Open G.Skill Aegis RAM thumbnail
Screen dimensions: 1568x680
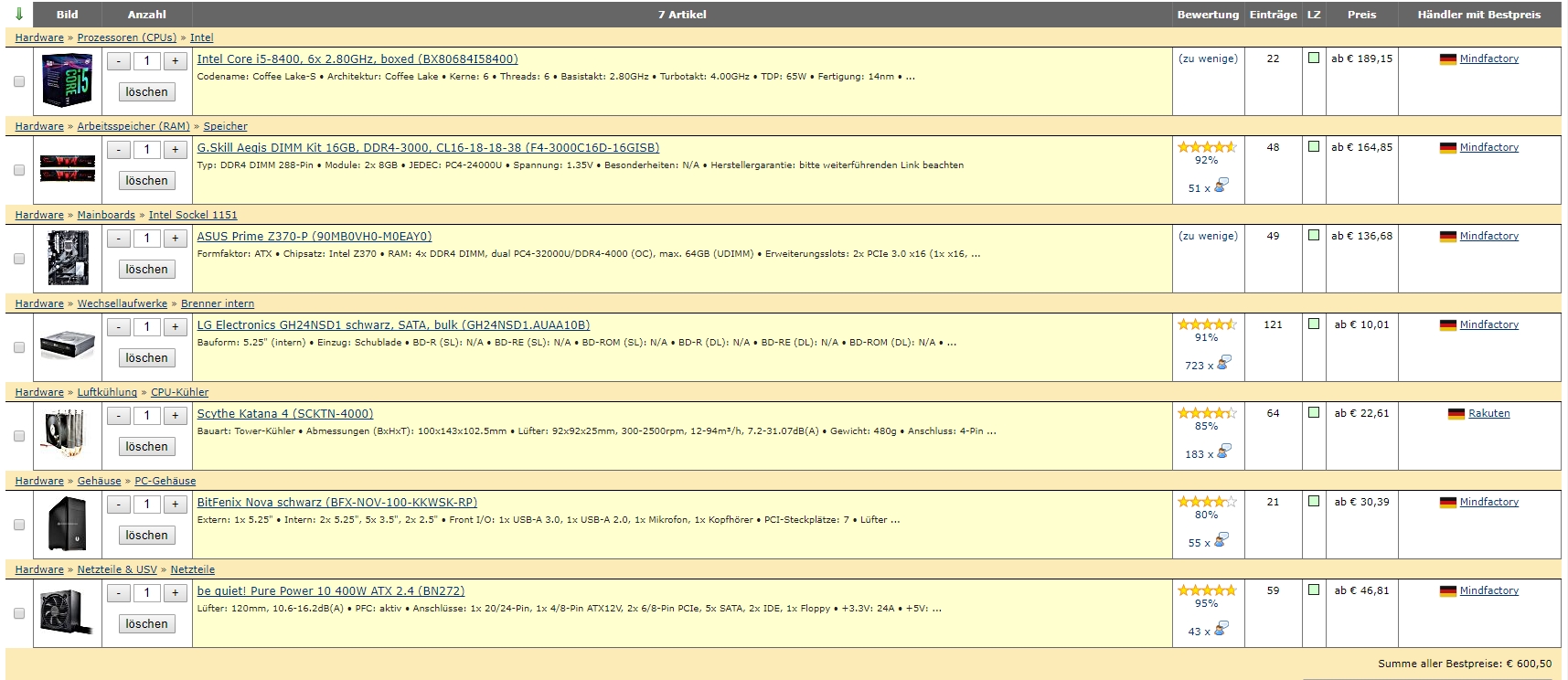point(68,168)
